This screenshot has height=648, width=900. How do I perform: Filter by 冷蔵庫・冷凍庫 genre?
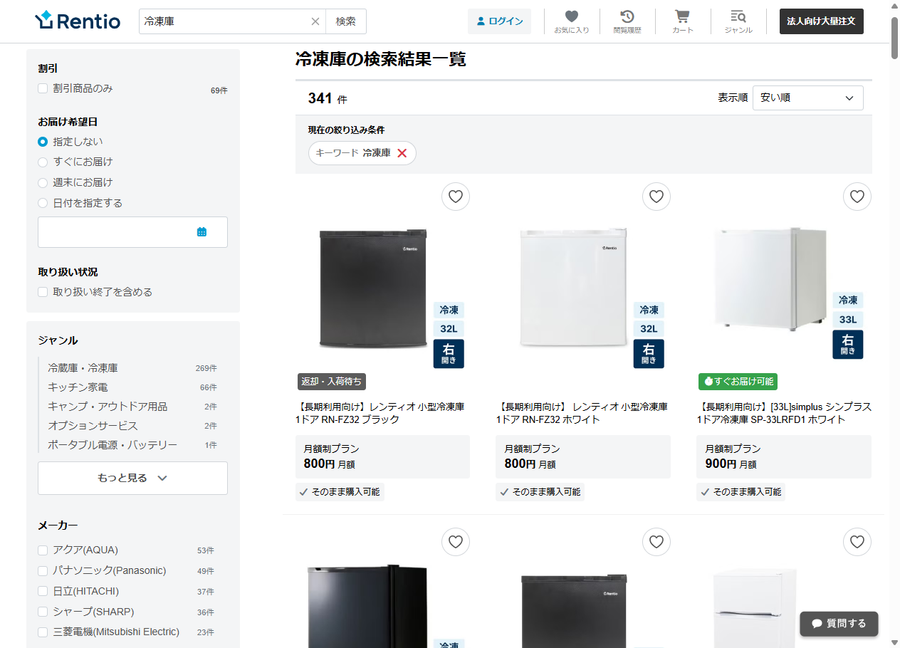tap(83, 368)
